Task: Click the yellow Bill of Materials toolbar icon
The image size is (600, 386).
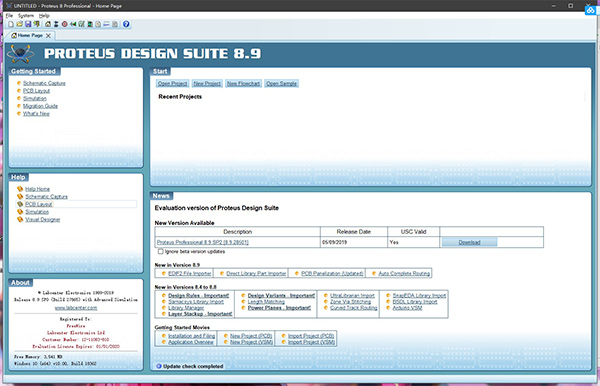Action: (98, 24)
